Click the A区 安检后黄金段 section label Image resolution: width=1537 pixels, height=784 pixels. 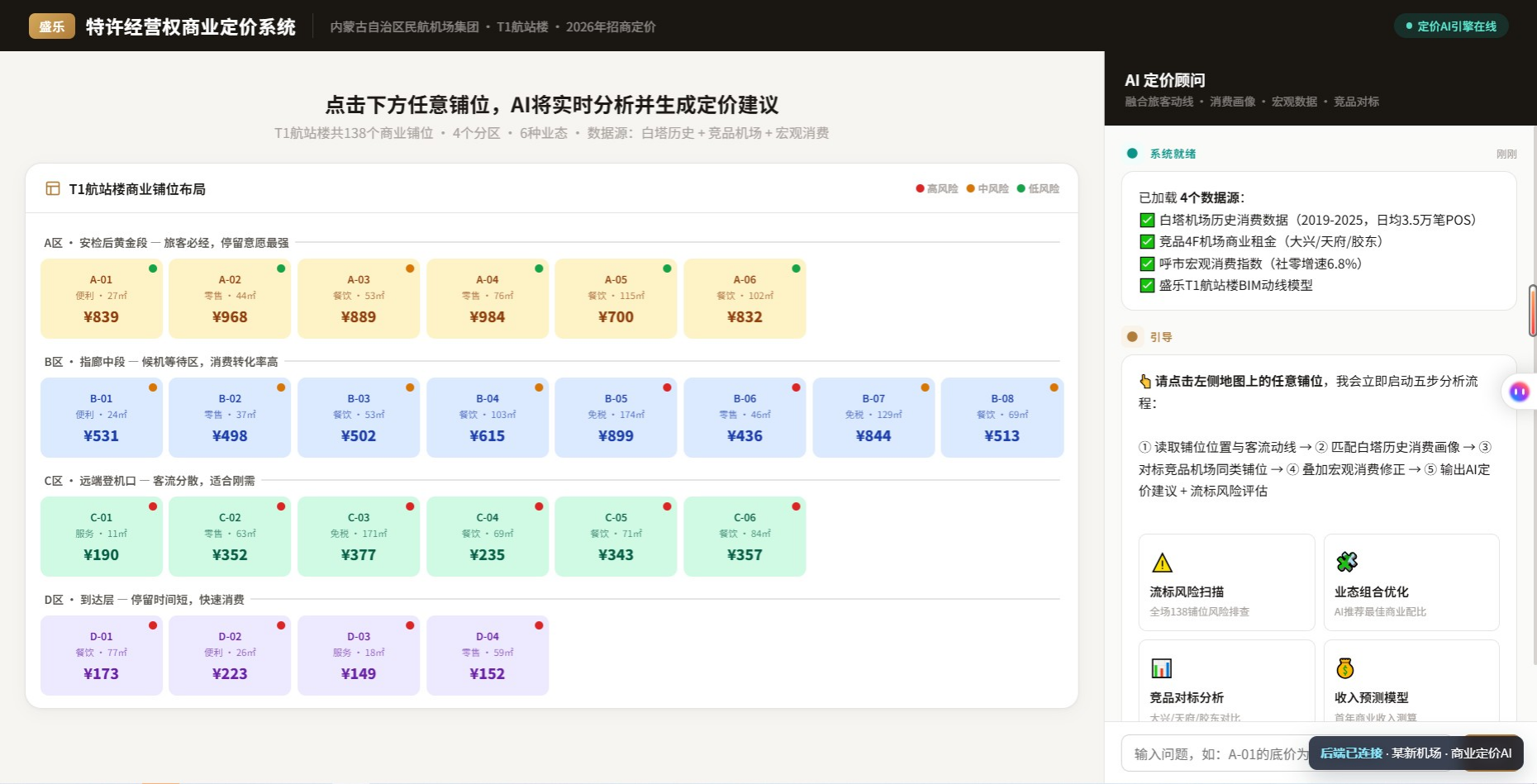166,243
